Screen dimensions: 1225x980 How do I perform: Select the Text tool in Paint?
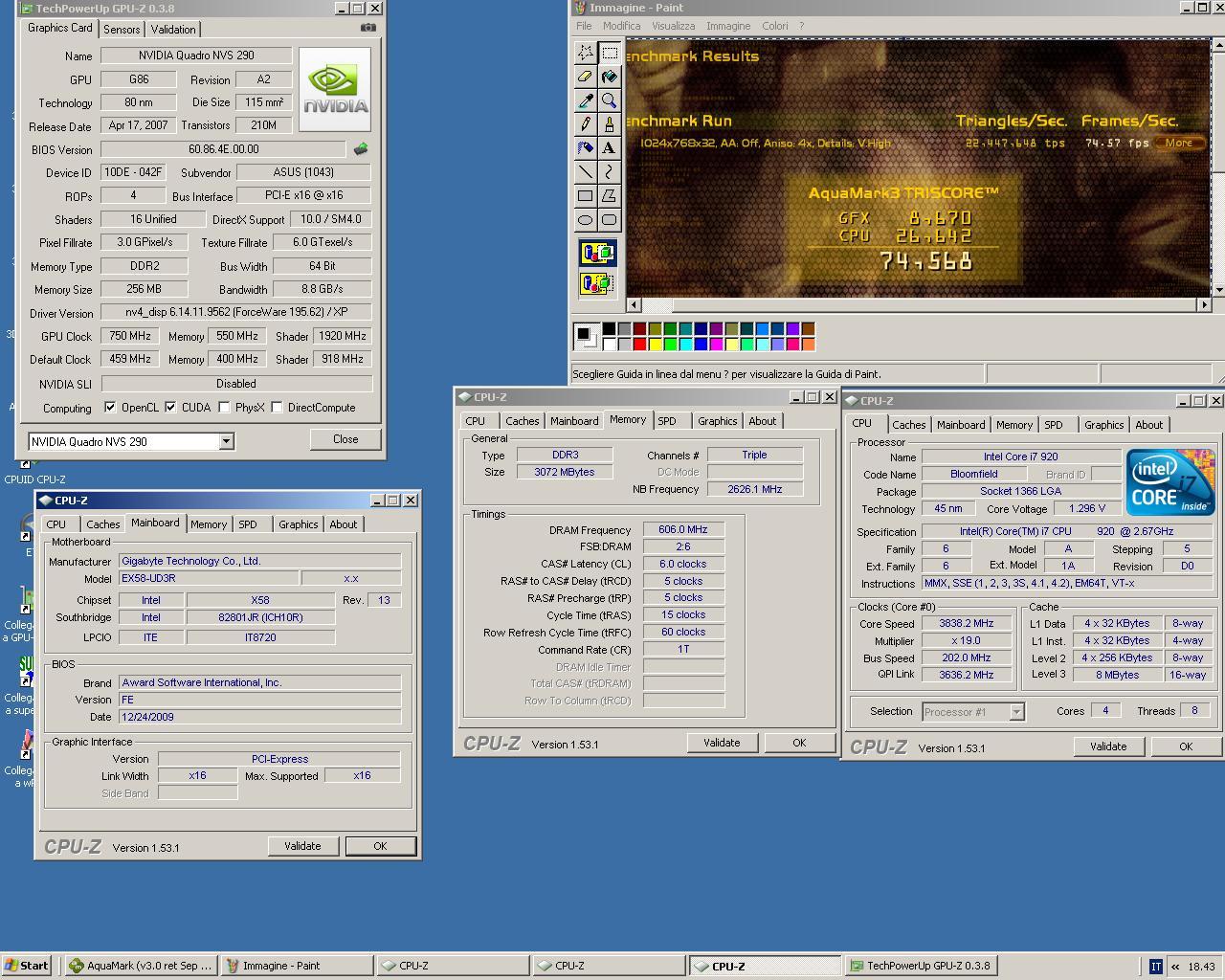(609, 148)
